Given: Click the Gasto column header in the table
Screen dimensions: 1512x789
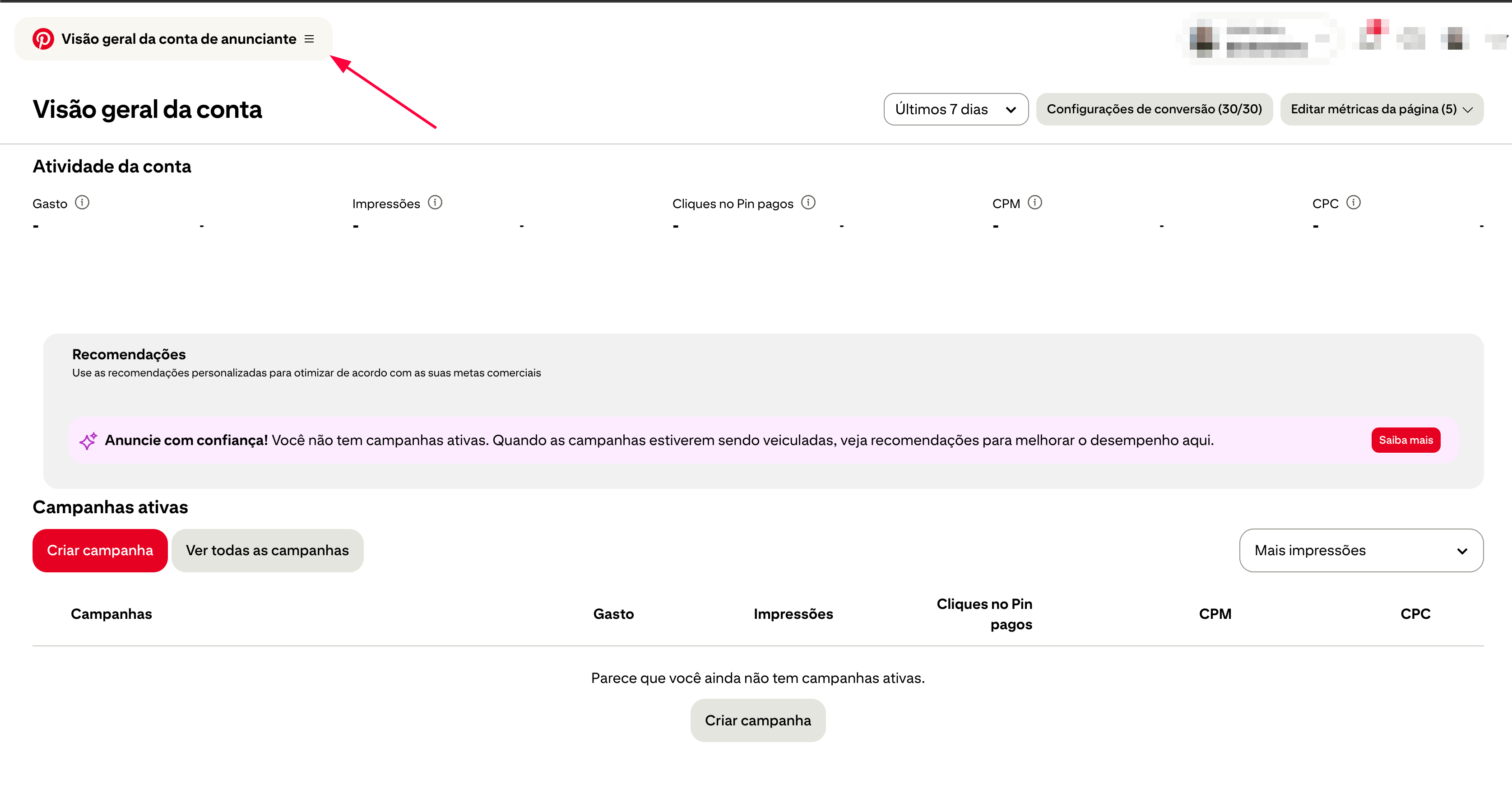Looking at the screenshot, I should [613, 614].
